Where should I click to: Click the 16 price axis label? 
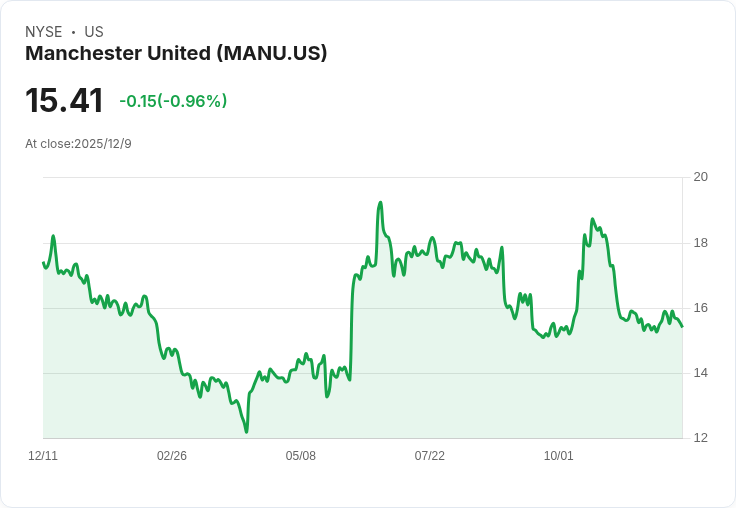point(701,308)
